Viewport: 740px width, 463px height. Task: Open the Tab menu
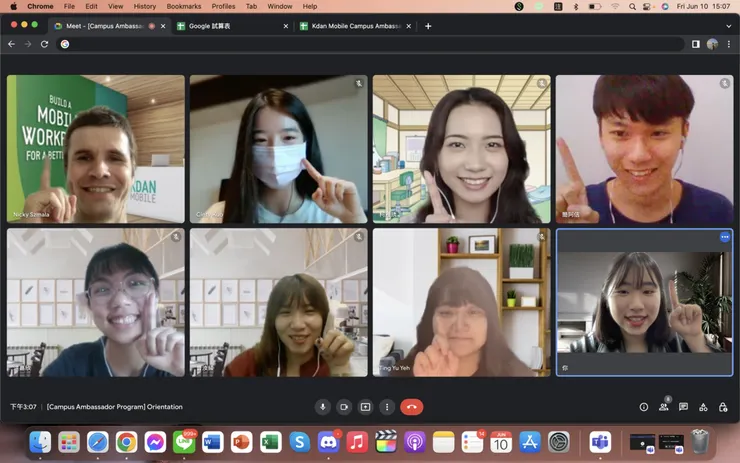pos(251,6)
